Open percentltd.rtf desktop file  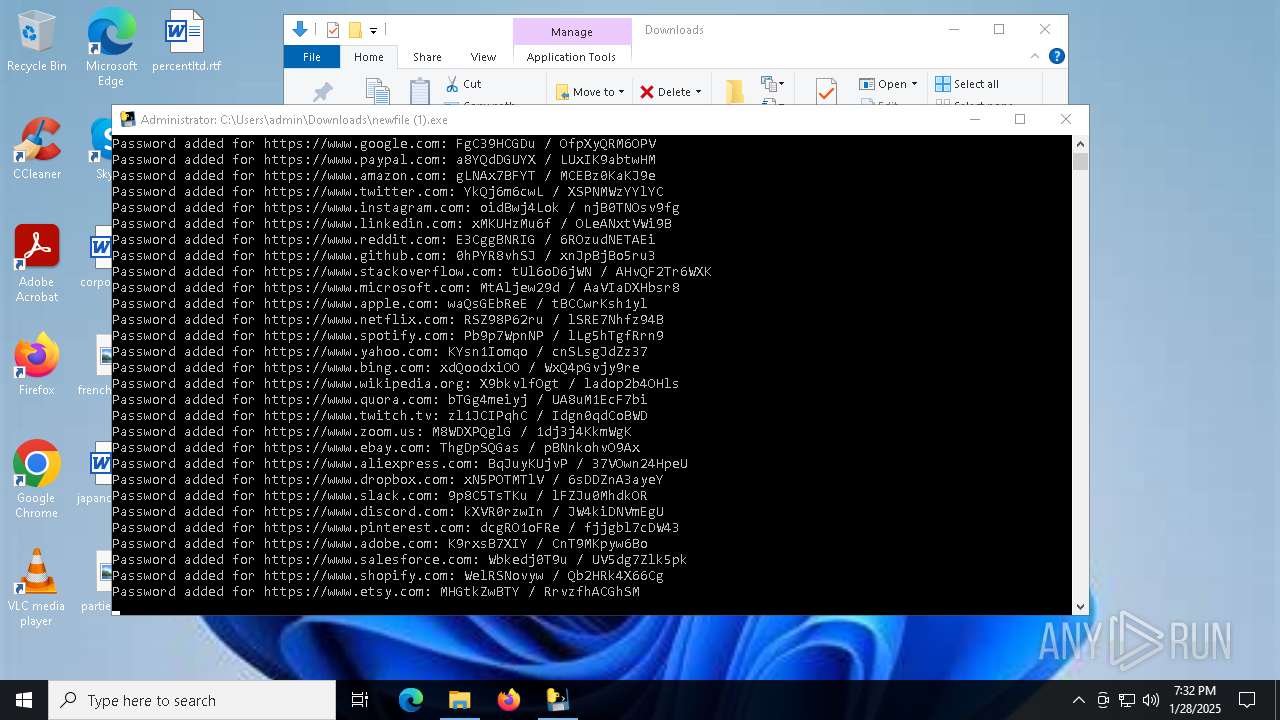pyautogui.click(x=186, y=42)
